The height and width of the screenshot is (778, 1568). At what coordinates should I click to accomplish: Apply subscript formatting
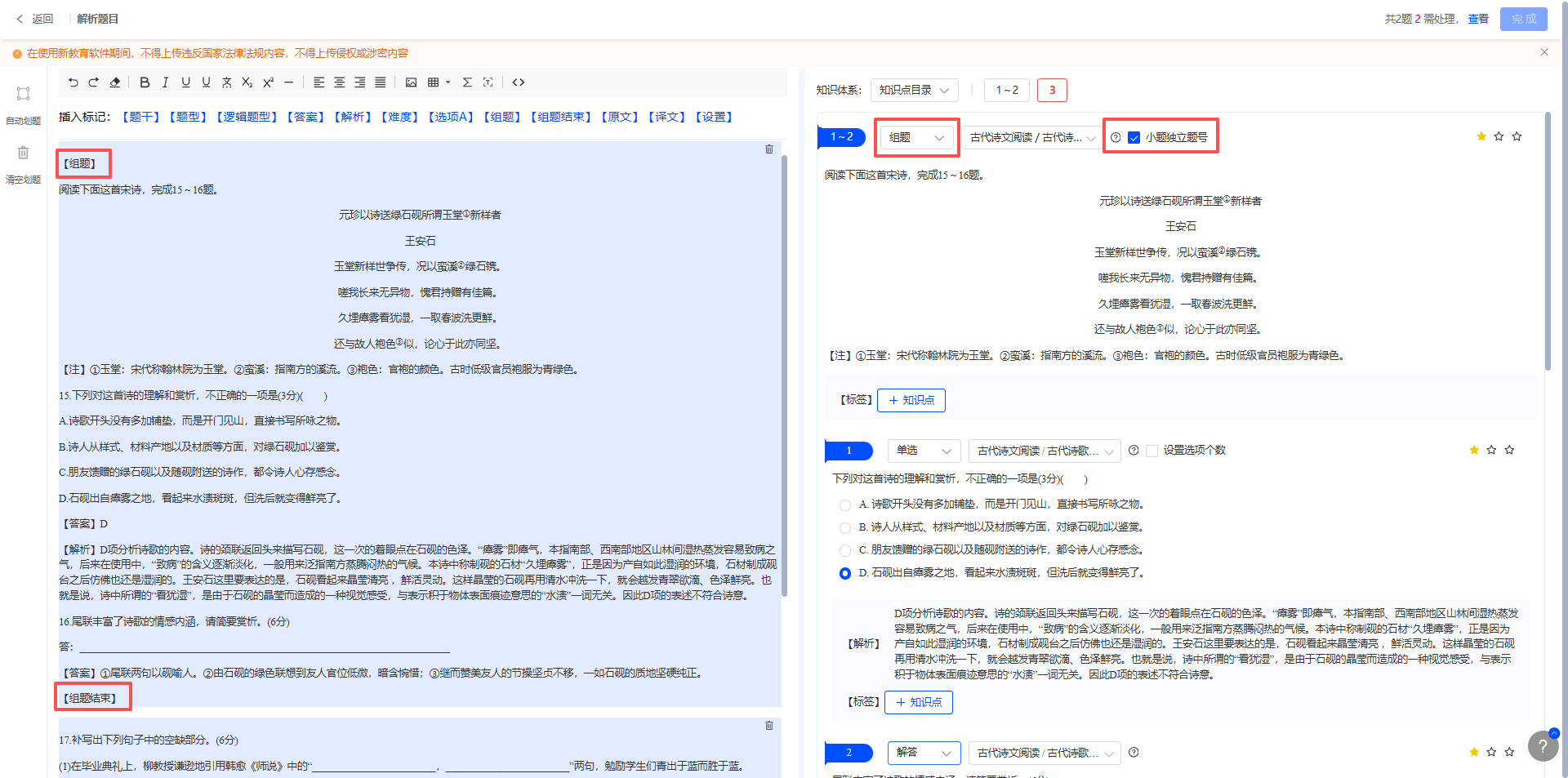pyautogui.click(x=247, y=82)
